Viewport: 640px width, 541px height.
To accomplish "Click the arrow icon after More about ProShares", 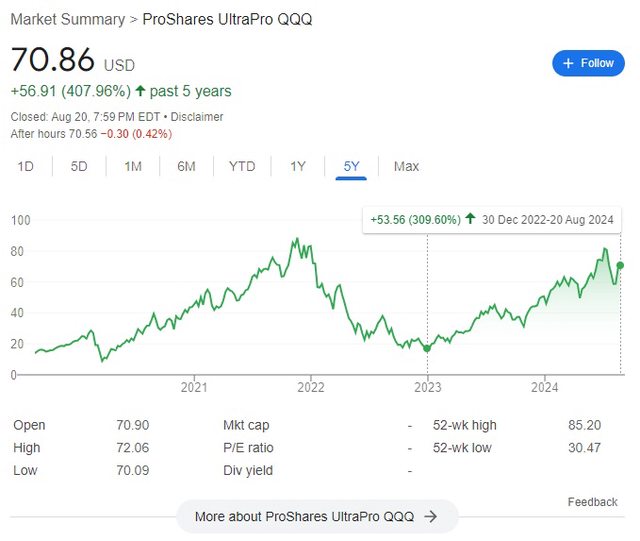I will [431, 517].
